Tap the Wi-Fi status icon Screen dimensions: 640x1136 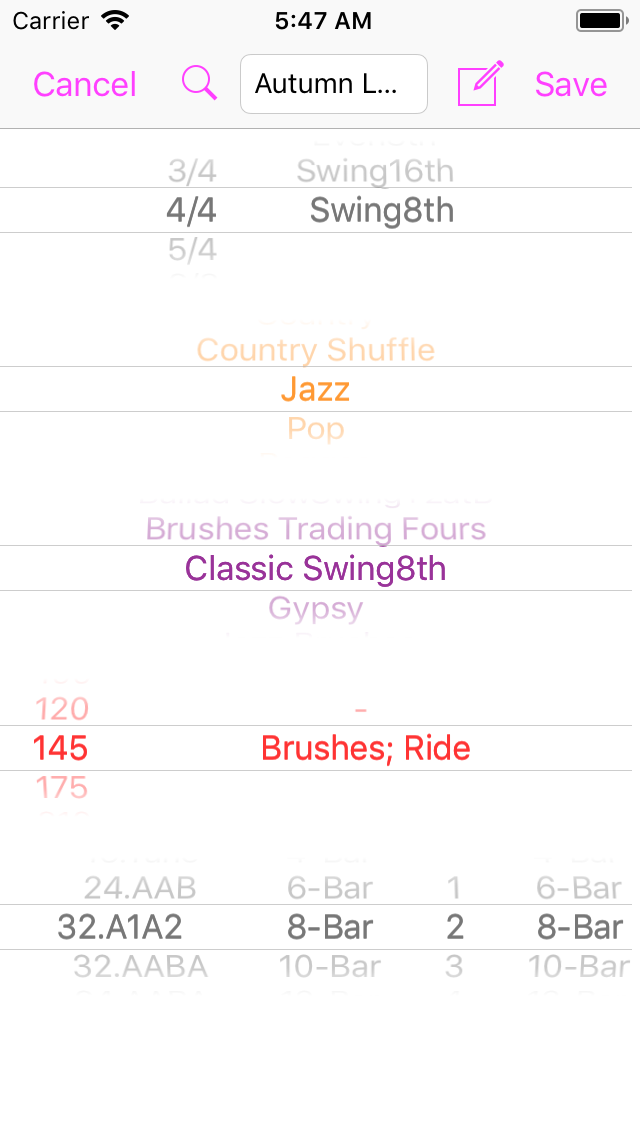(115, 20)
